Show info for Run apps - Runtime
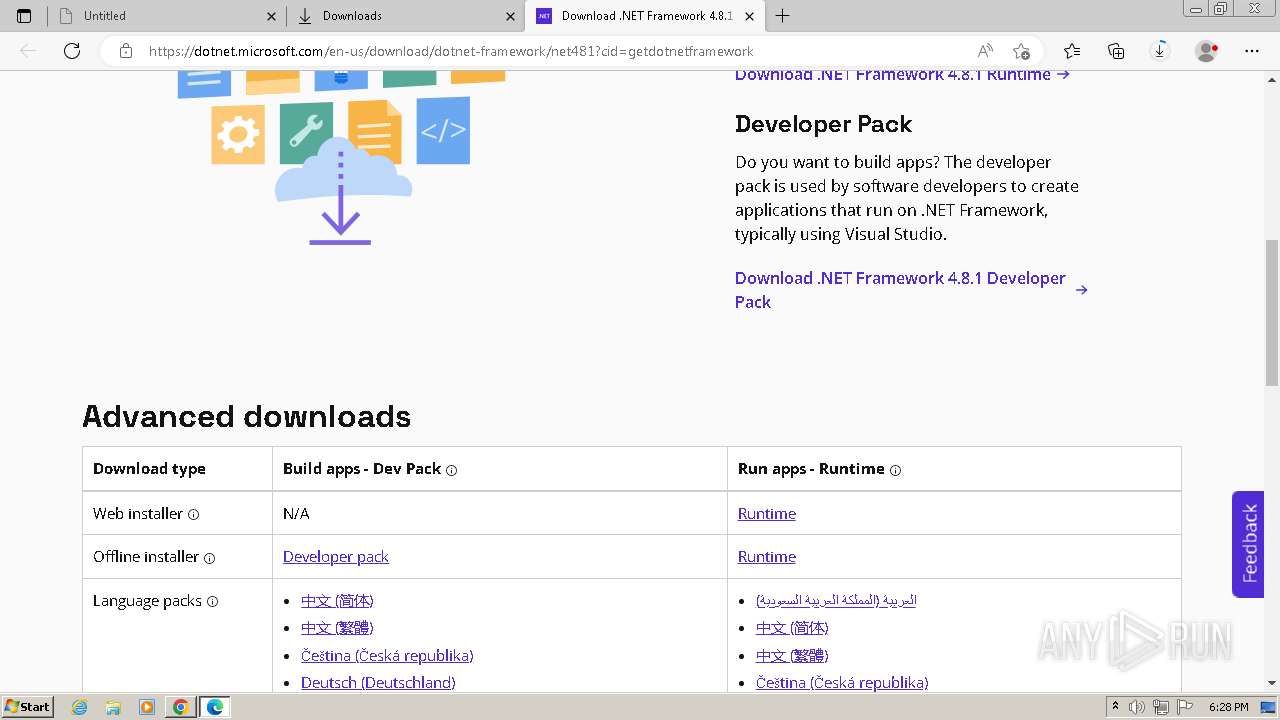Image resolution: width=1280 pixels, height=720 pixels. pos(895,470)
